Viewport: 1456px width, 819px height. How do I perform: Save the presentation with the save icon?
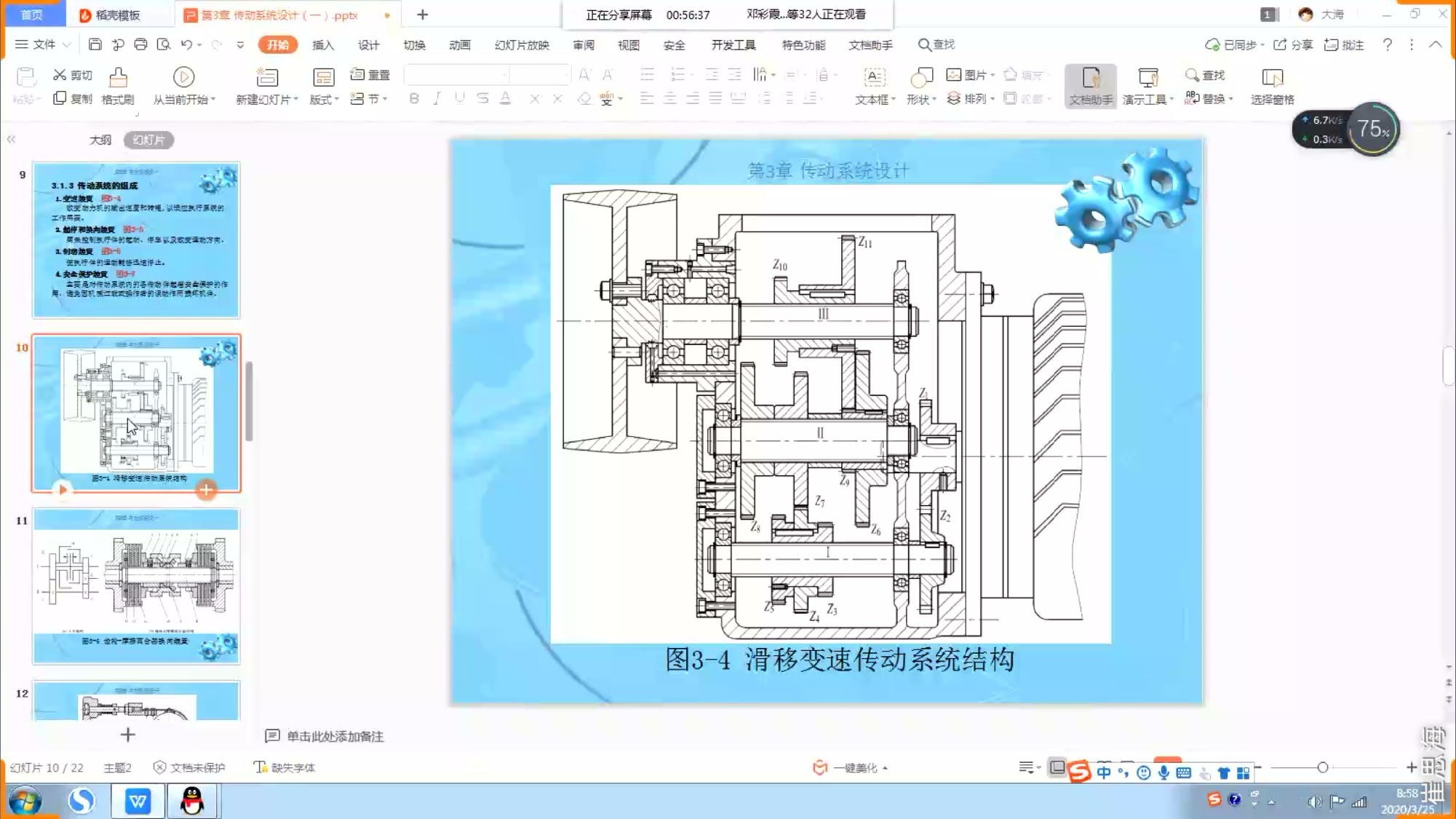click(95, 44)
